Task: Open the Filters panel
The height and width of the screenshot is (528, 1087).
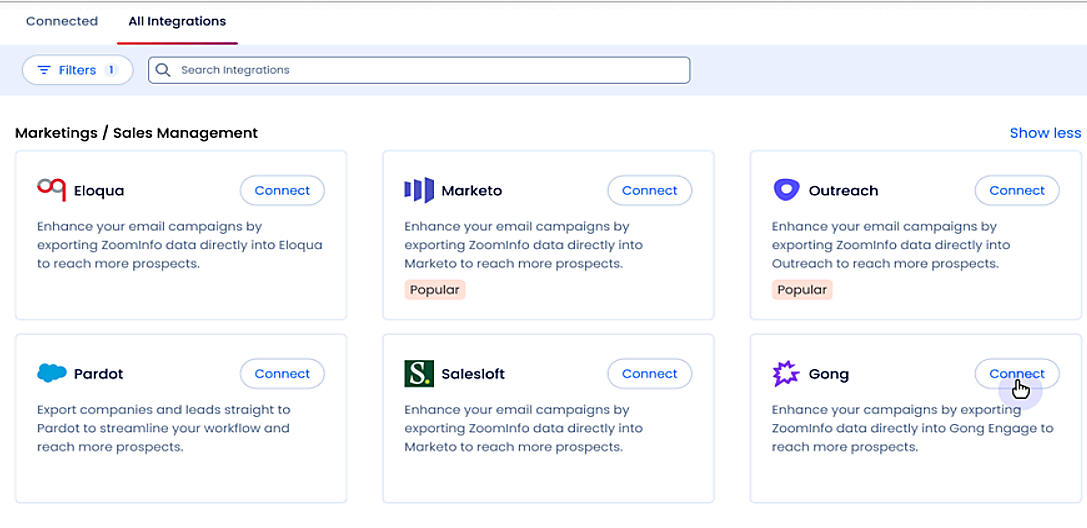Action: tap(78, 70)
